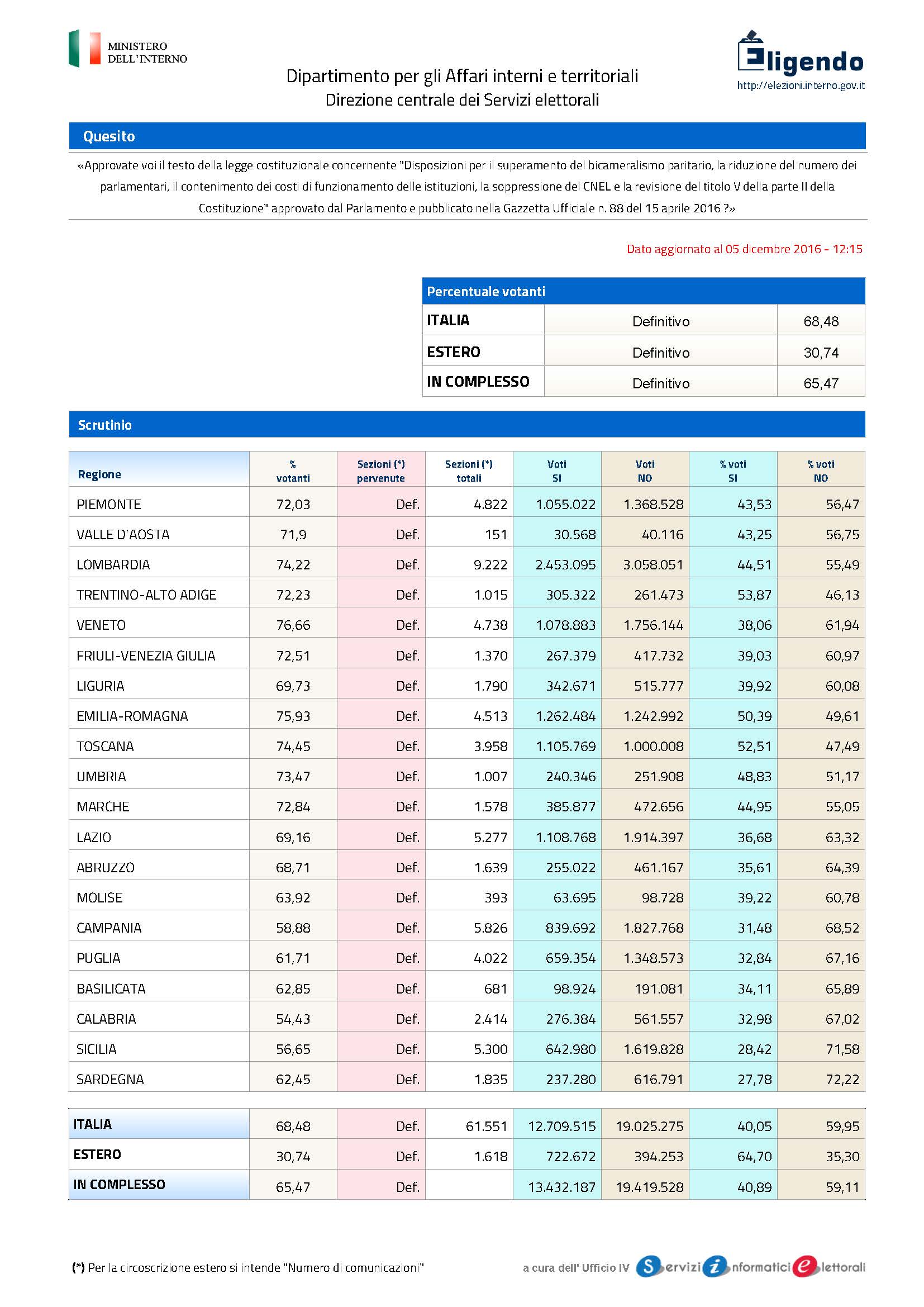Click Emilia-Romagna % voti SI value 50,39
This screenshot has width=924, height=1307.
[x=754, y=716]
